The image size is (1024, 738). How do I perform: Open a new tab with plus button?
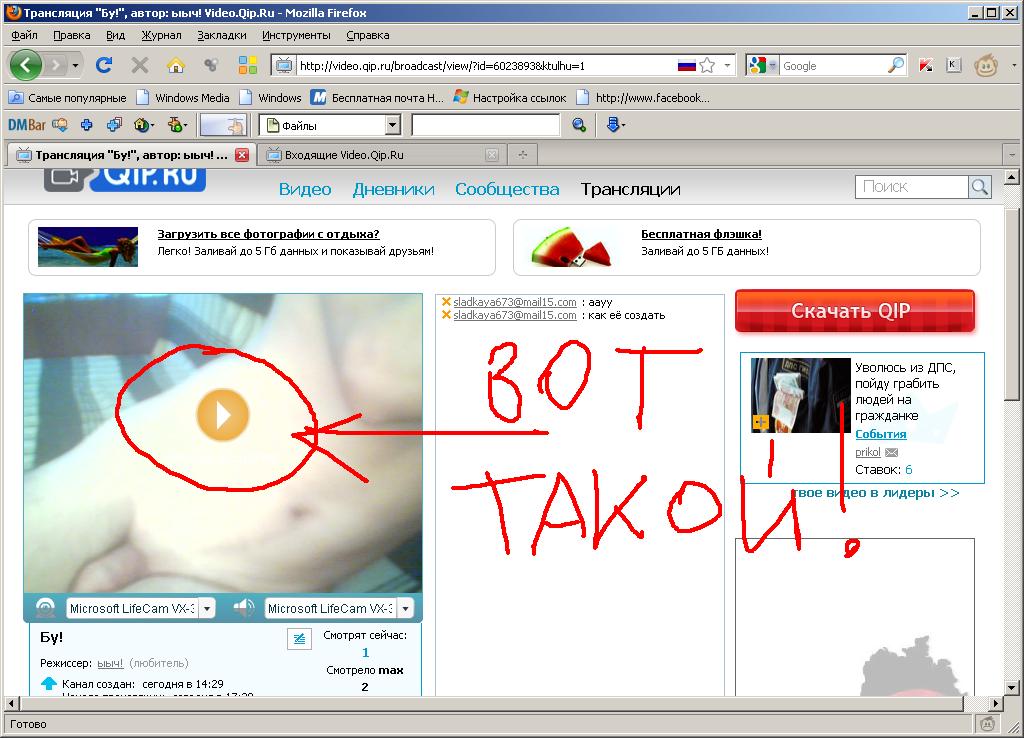[522, 155]
